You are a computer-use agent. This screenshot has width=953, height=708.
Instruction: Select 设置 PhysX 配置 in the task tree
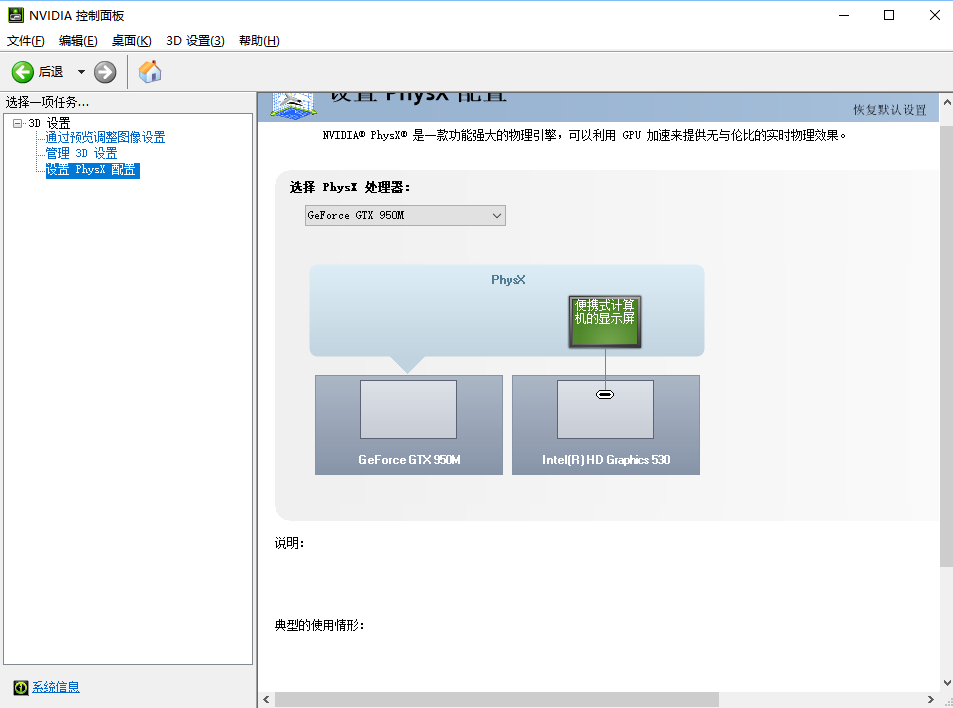pos(92,170)
